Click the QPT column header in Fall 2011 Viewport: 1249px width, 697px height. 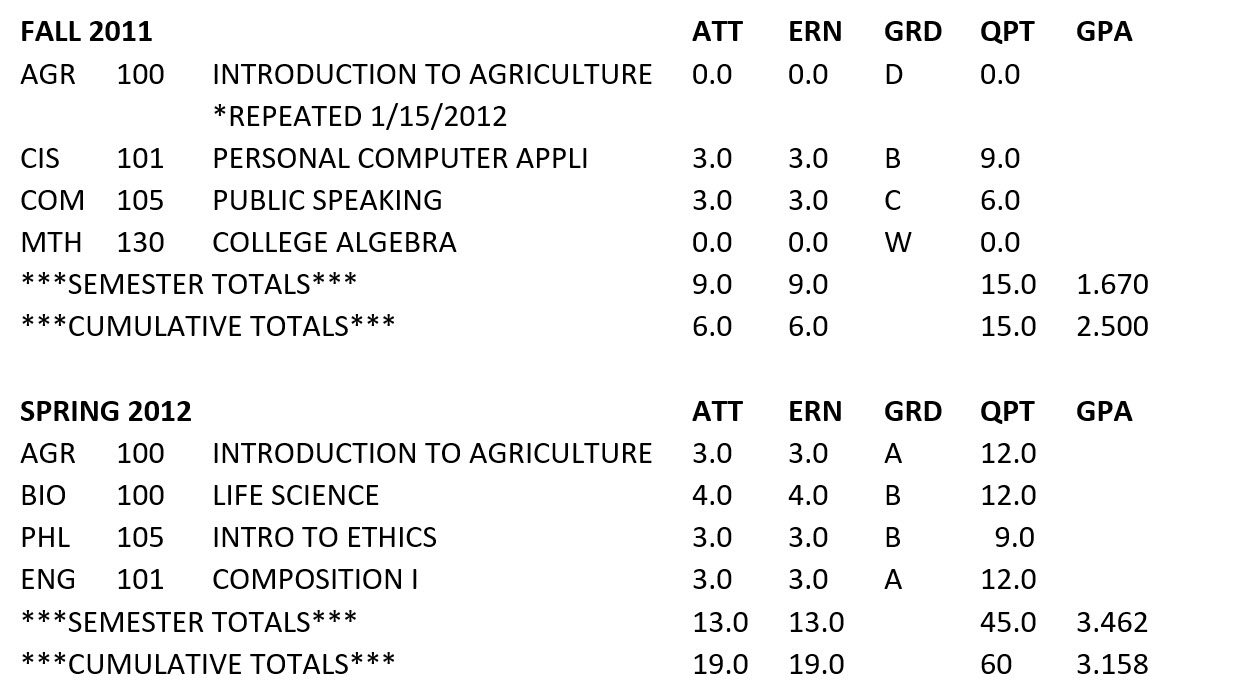pyautogui.click(x=1008, y=32)
